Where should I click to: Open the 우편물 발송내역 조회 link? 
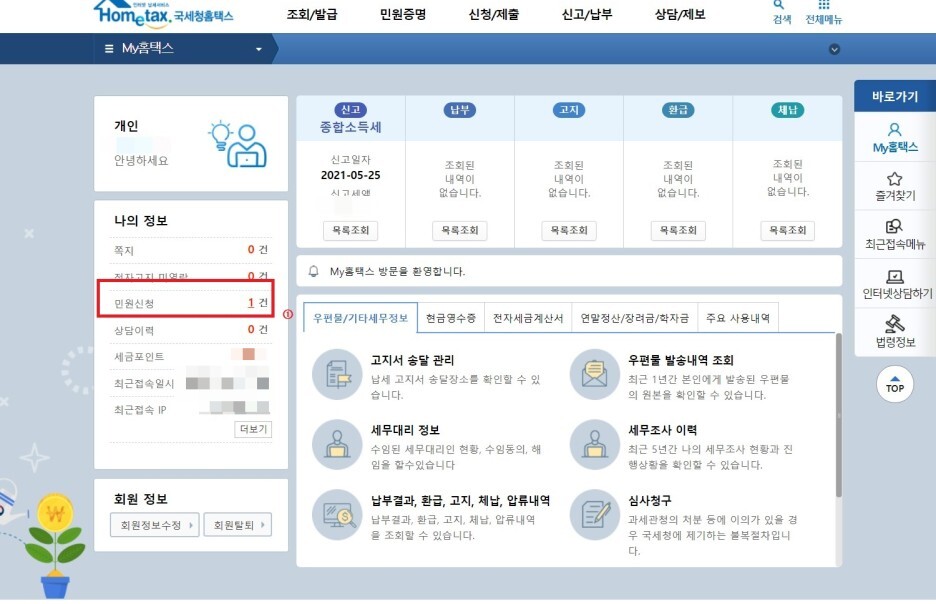pyautogui.click(x=681, y=360)
